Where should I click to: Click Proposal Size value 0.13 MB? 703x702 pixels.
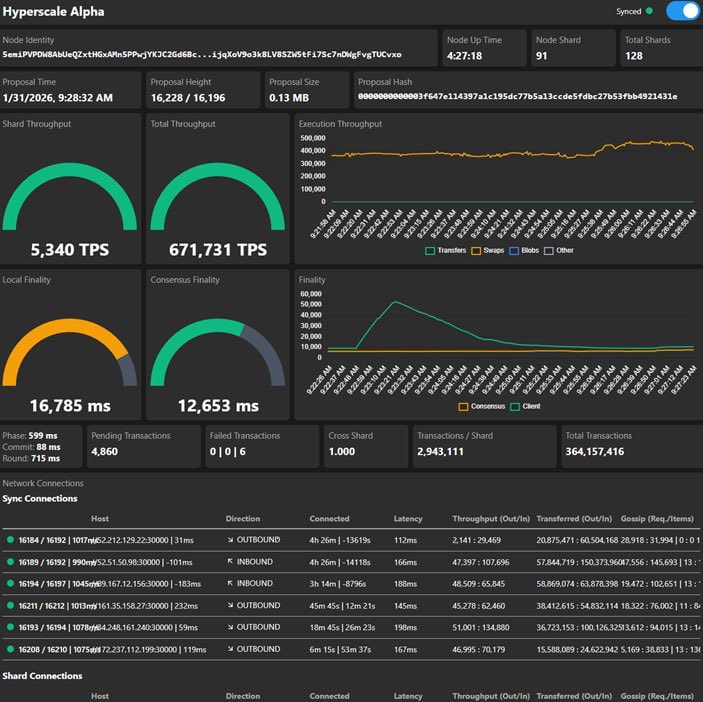click(x=289, y=98)
